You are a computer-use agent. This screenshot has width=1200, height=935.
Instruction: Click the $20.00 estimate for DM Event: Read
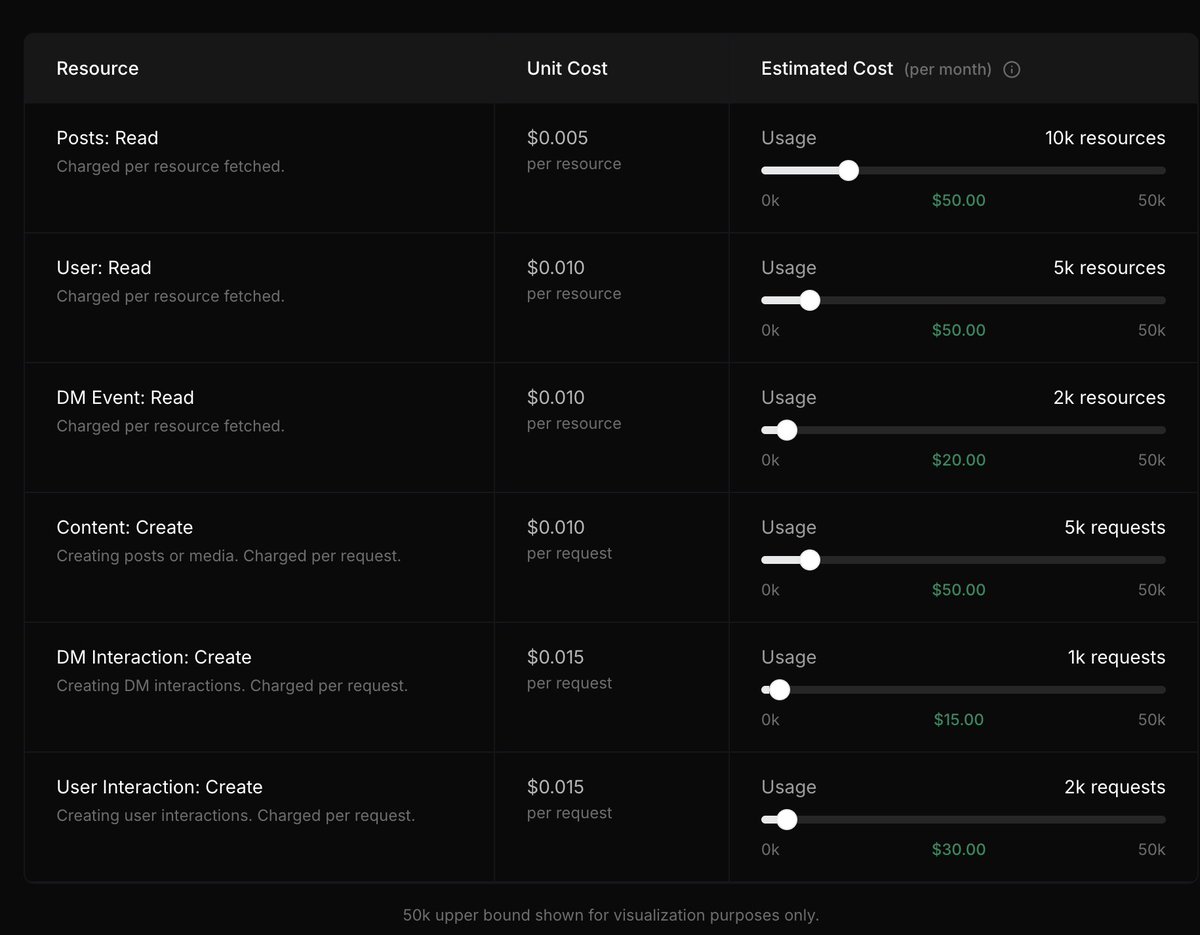click(959, 460)
